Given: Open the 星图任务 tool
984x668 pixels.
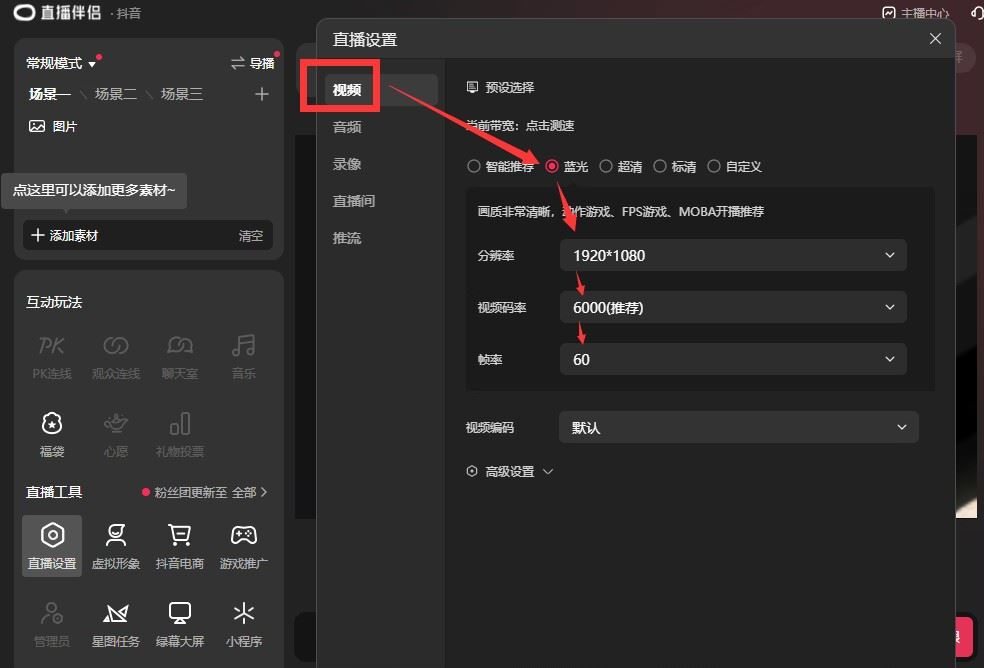Looking at the screenshot, I should (115, 624).
